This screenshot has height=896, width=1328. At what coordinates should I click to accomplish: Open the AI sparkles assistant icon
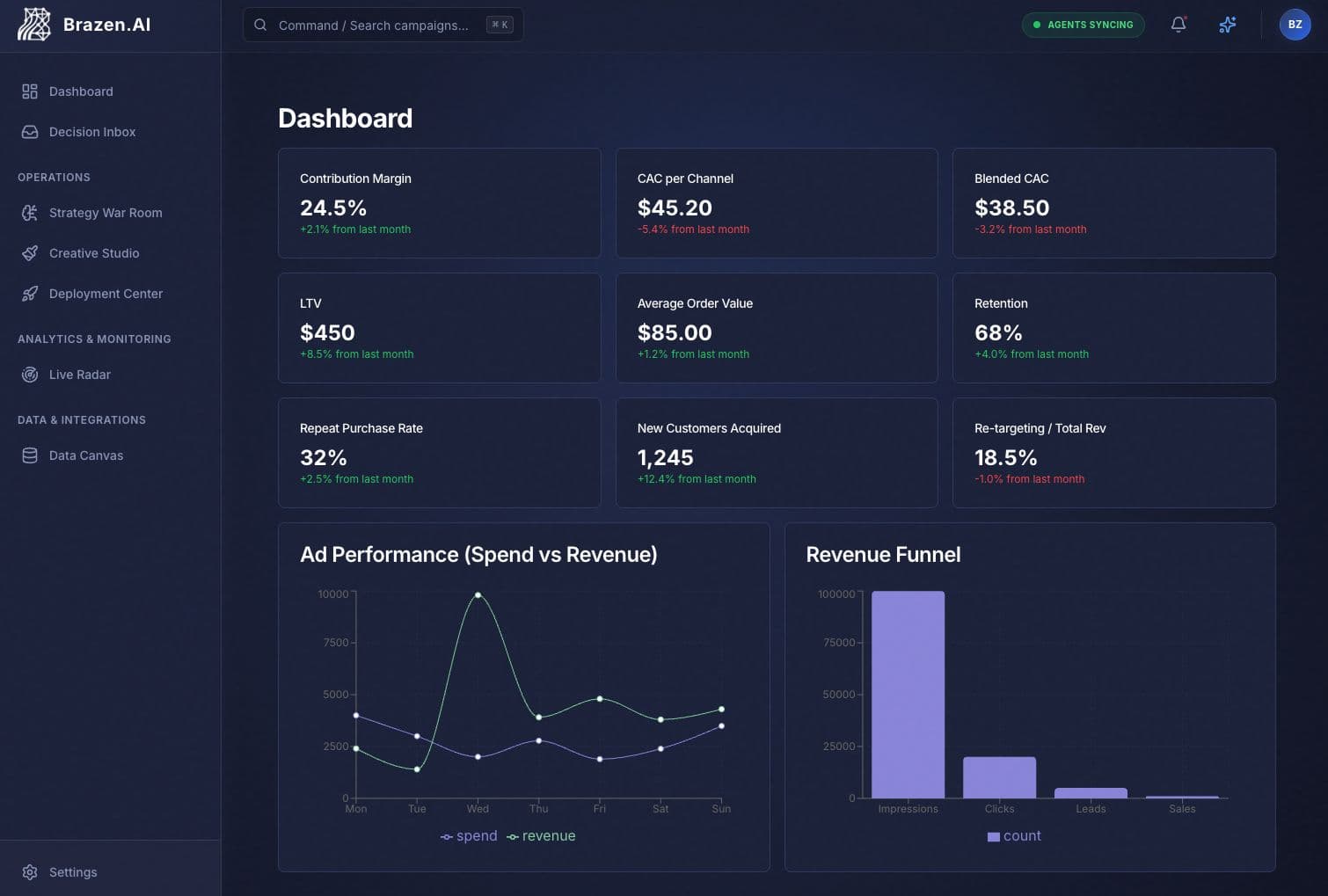(1228, 25)
